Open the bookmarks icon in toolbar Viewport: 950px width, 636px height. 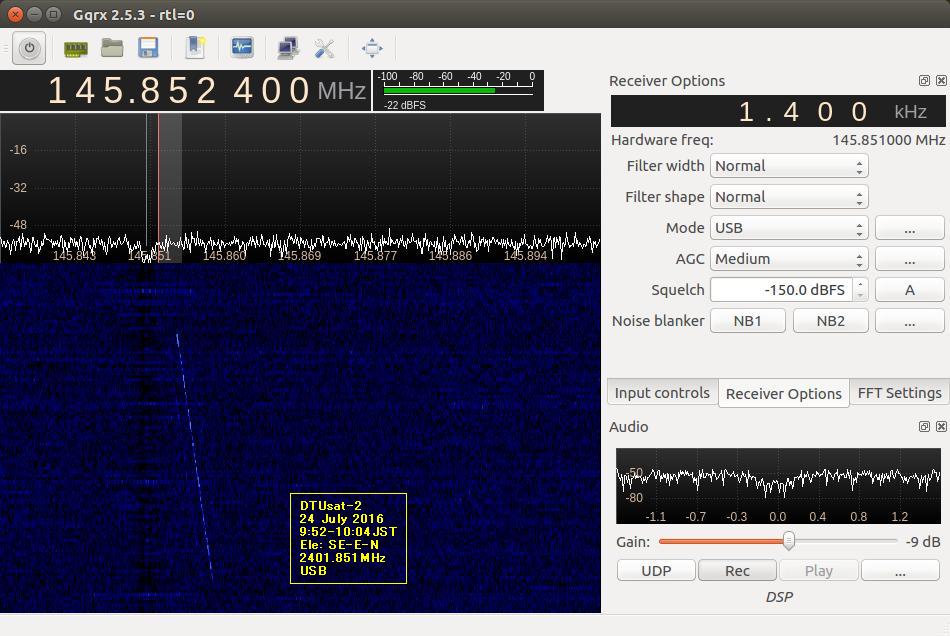(x=195, y=48)
